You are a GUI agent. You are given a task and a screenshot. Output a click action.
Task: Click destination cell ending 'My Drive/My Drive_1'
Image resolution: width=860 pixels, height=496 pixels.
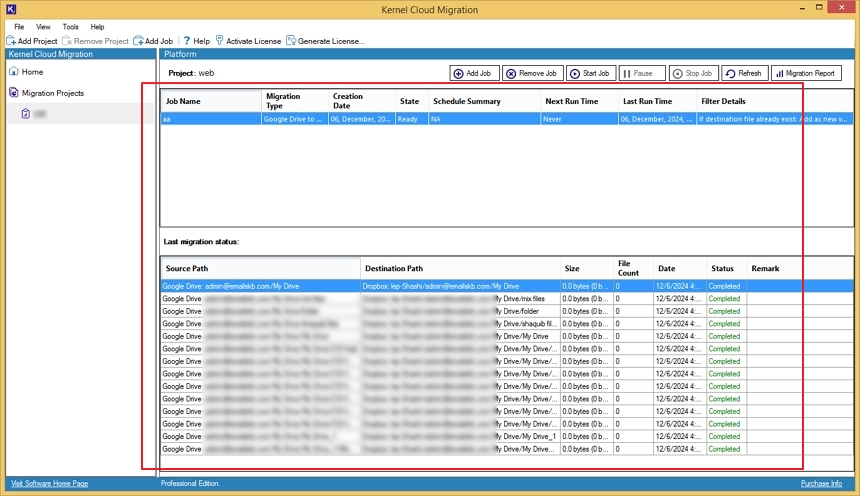coord(460,436)
